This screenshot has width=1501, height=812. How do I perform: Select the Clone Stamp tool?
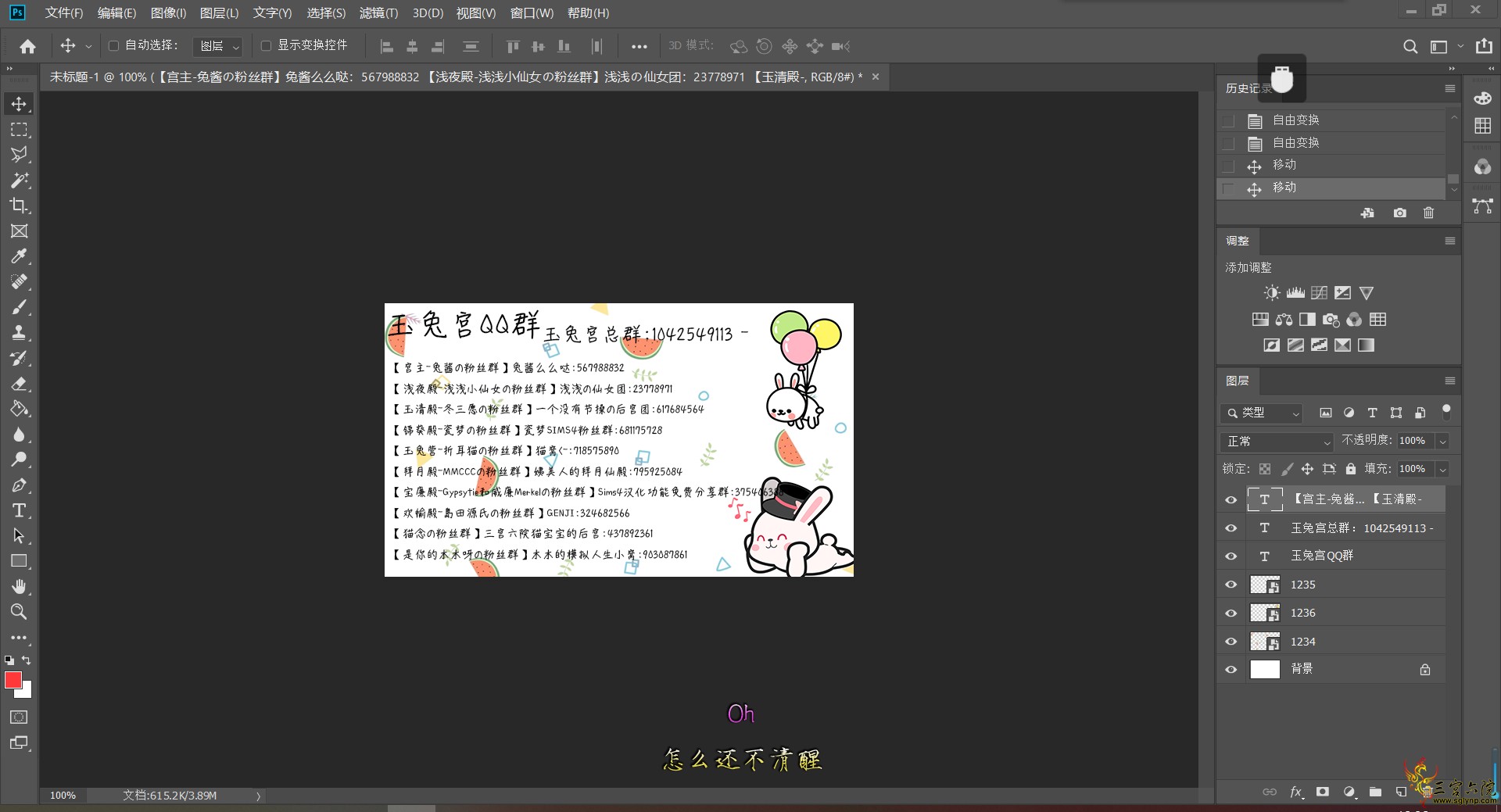point(19,332)
